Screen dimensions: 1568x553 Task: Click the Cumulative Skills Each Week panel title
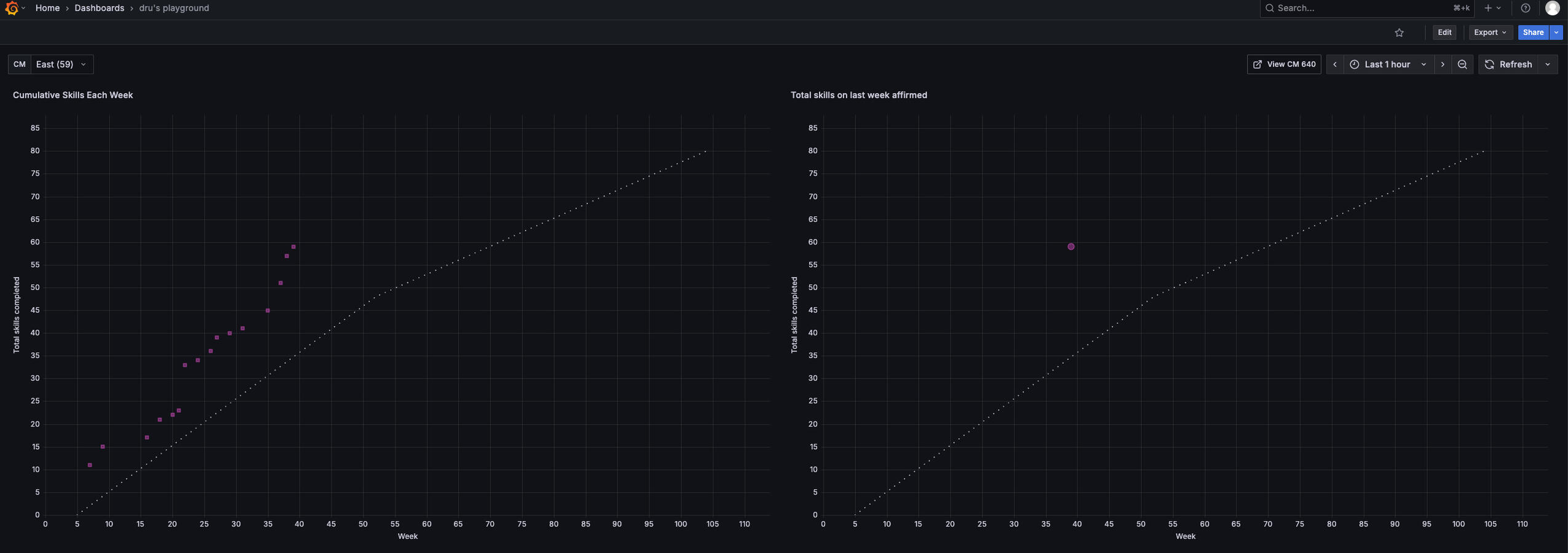[x=73, y=95]
